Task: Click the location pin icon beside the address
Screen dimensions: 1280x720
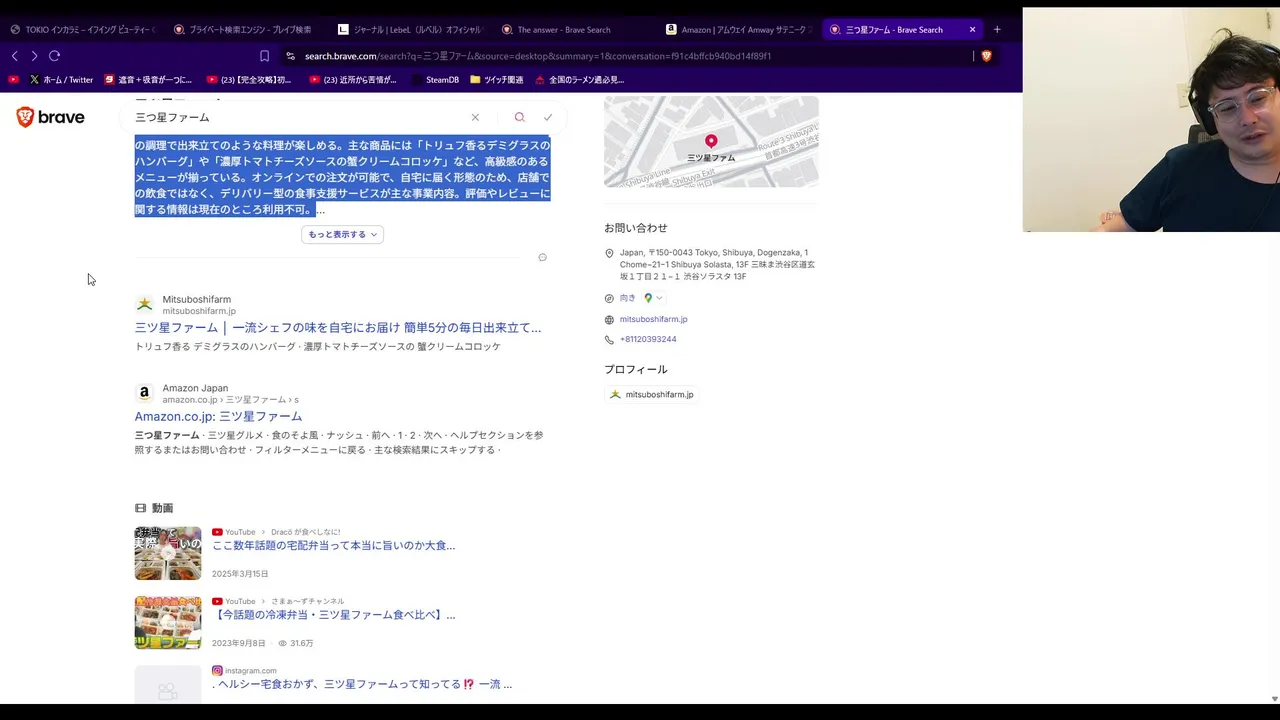Action: point(609,254)
